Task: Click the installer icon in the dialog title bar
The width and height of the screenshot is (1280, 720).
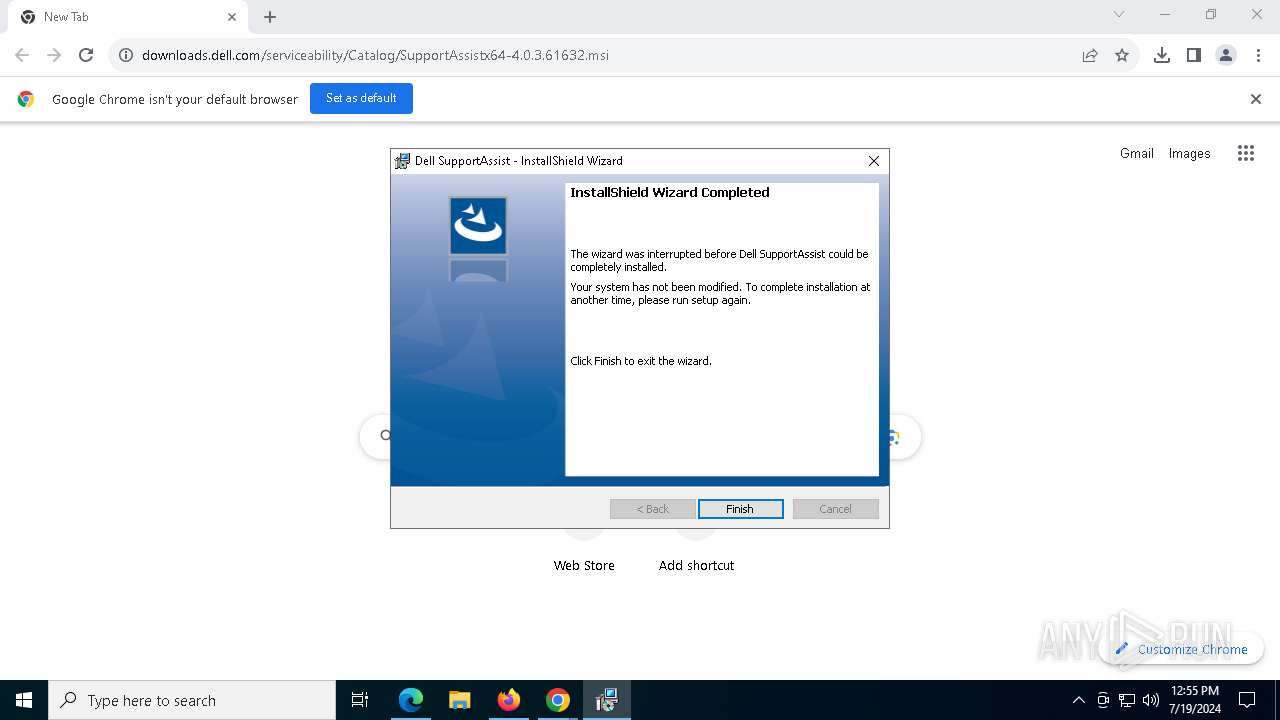Action: pyautogui.click(x=402, y=161)
